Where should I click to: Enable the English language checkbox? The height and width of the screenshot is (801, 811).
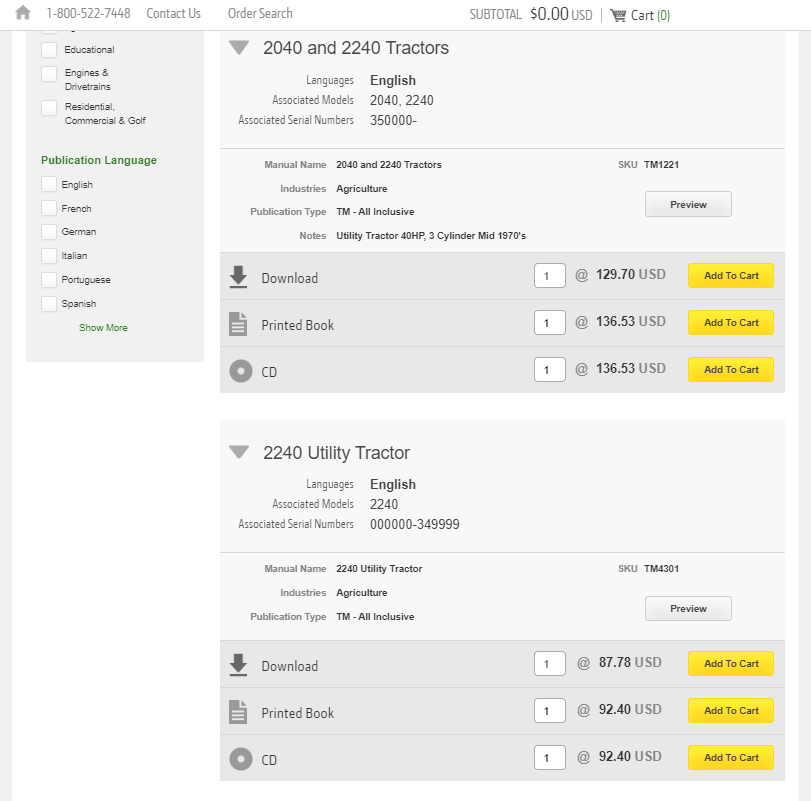(49, 184)
